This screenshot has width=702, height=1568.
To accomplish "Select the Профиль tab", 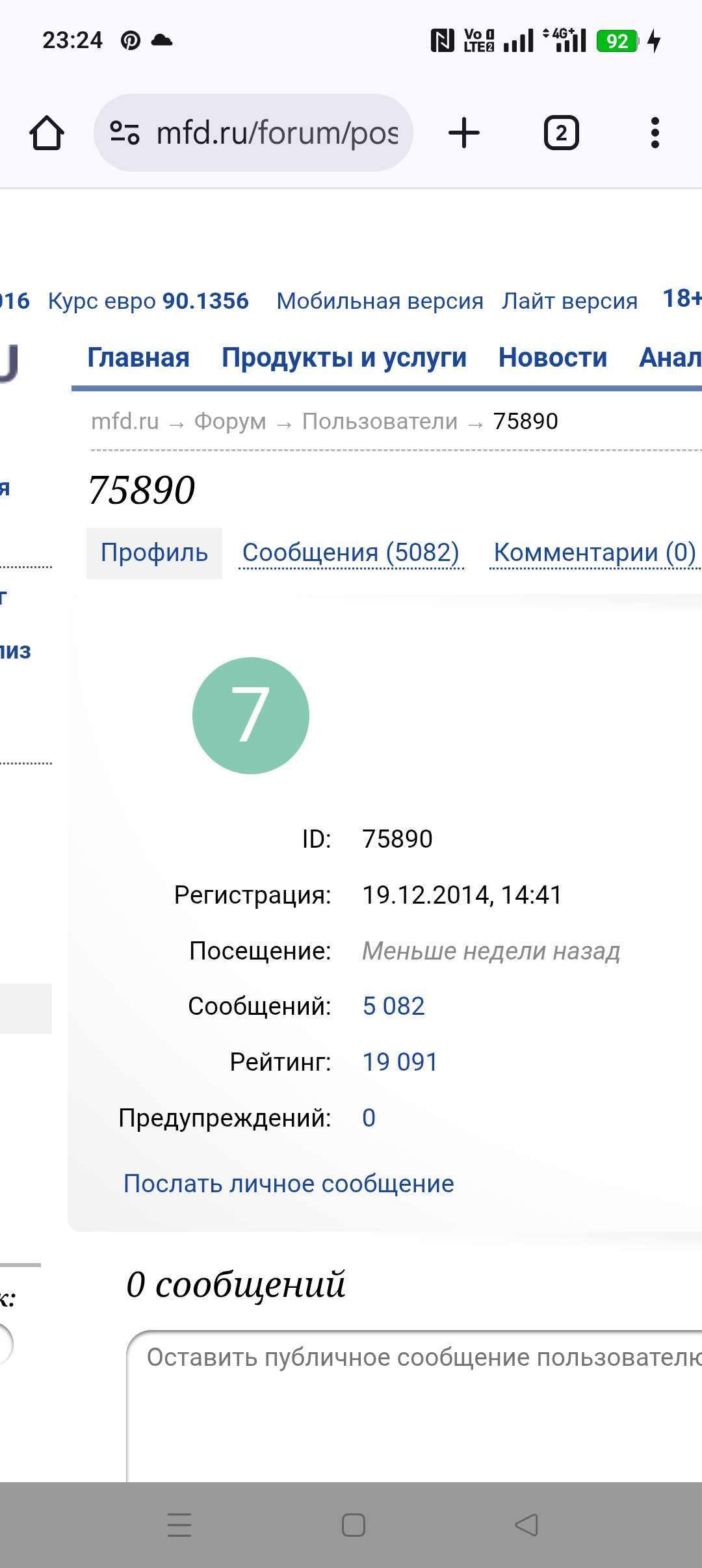I will [x=154, y=553].
